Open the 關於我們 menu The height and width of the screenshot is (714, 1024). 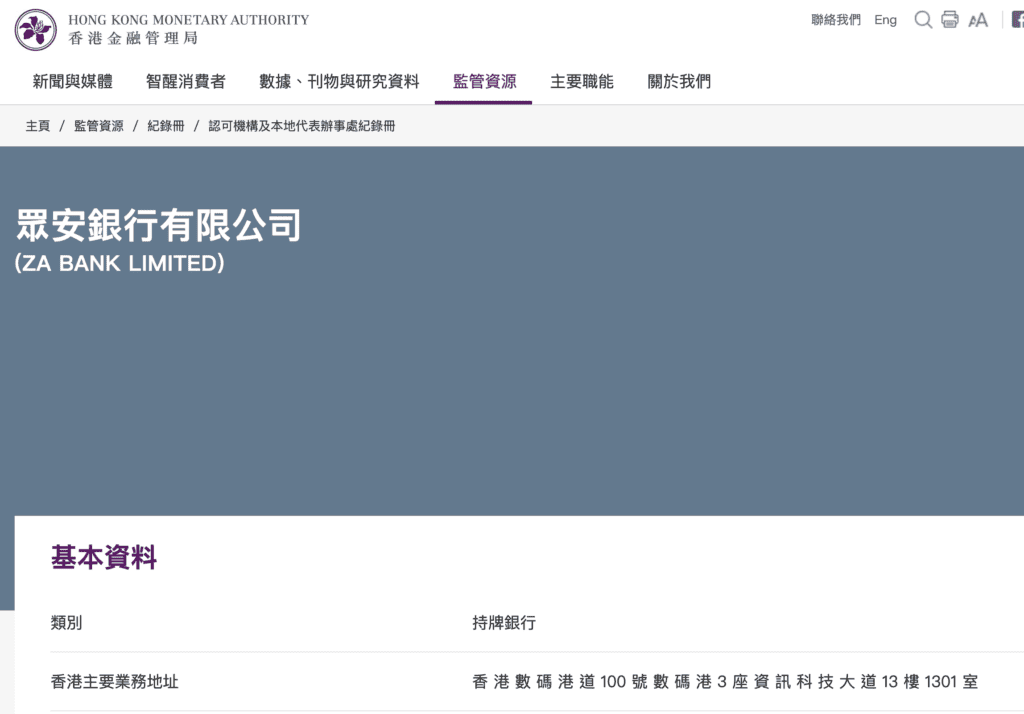click(x=679, y=82)
